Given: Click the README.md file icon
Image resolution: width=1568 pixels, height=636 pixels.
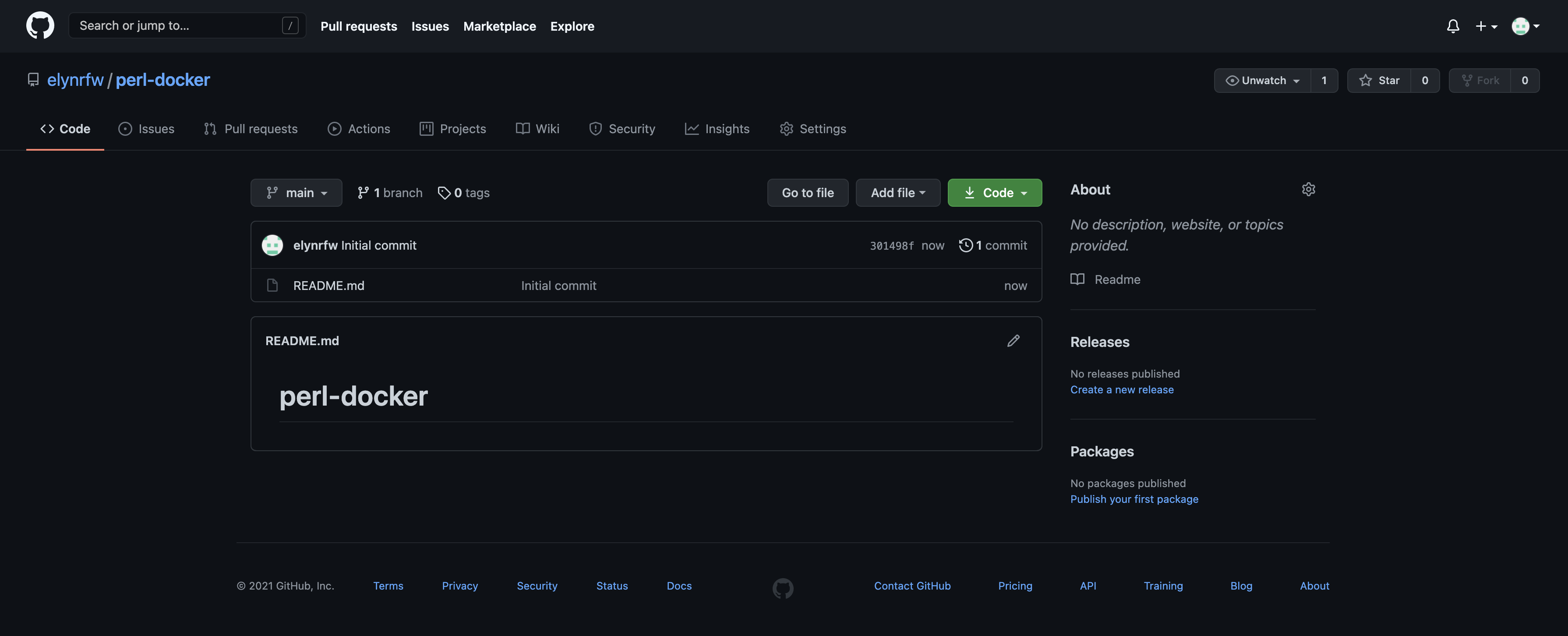Looking at the screenshot, I should [272, 285].
